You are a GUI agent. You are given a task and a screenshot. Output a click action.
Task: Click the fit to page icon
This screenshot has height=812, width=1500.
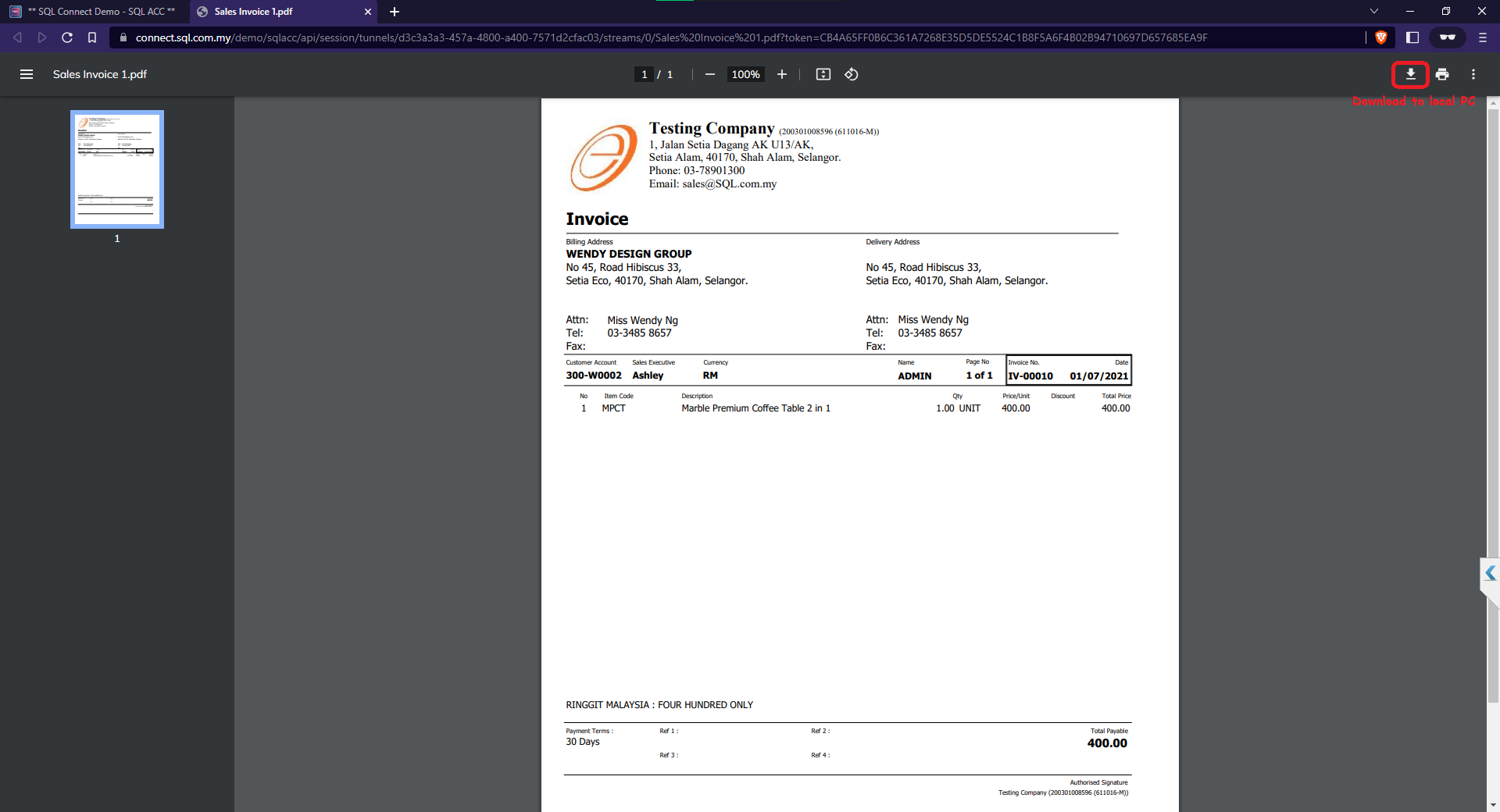(x=823, y=74)
